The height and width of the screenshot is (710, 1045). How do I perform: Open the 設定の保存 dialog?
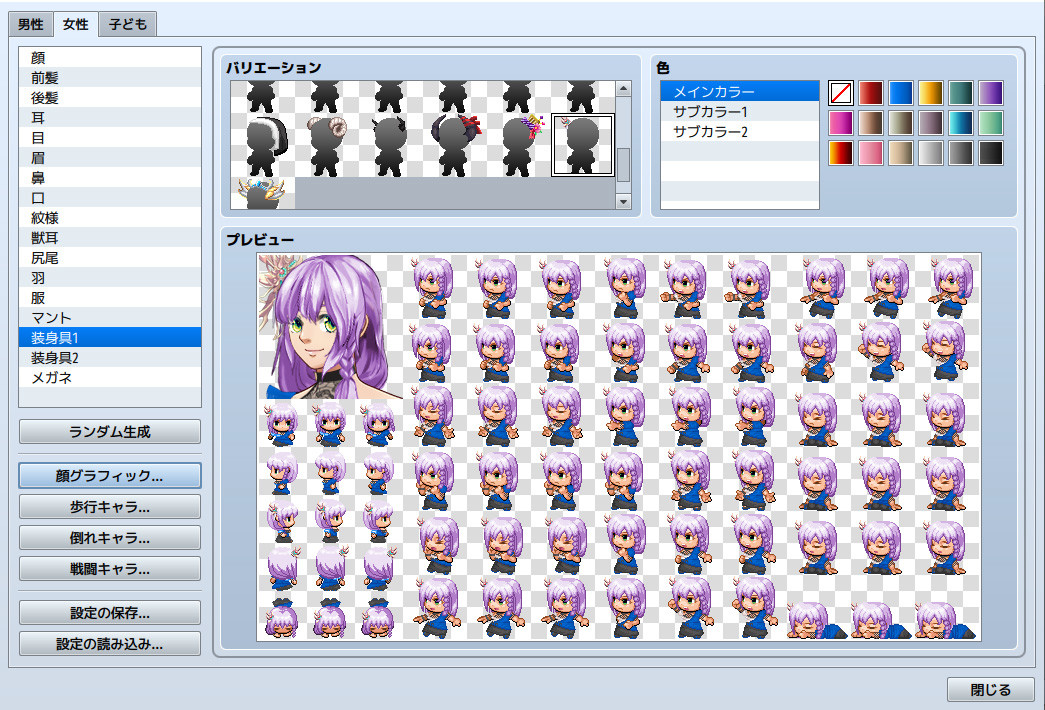point(108,614)
